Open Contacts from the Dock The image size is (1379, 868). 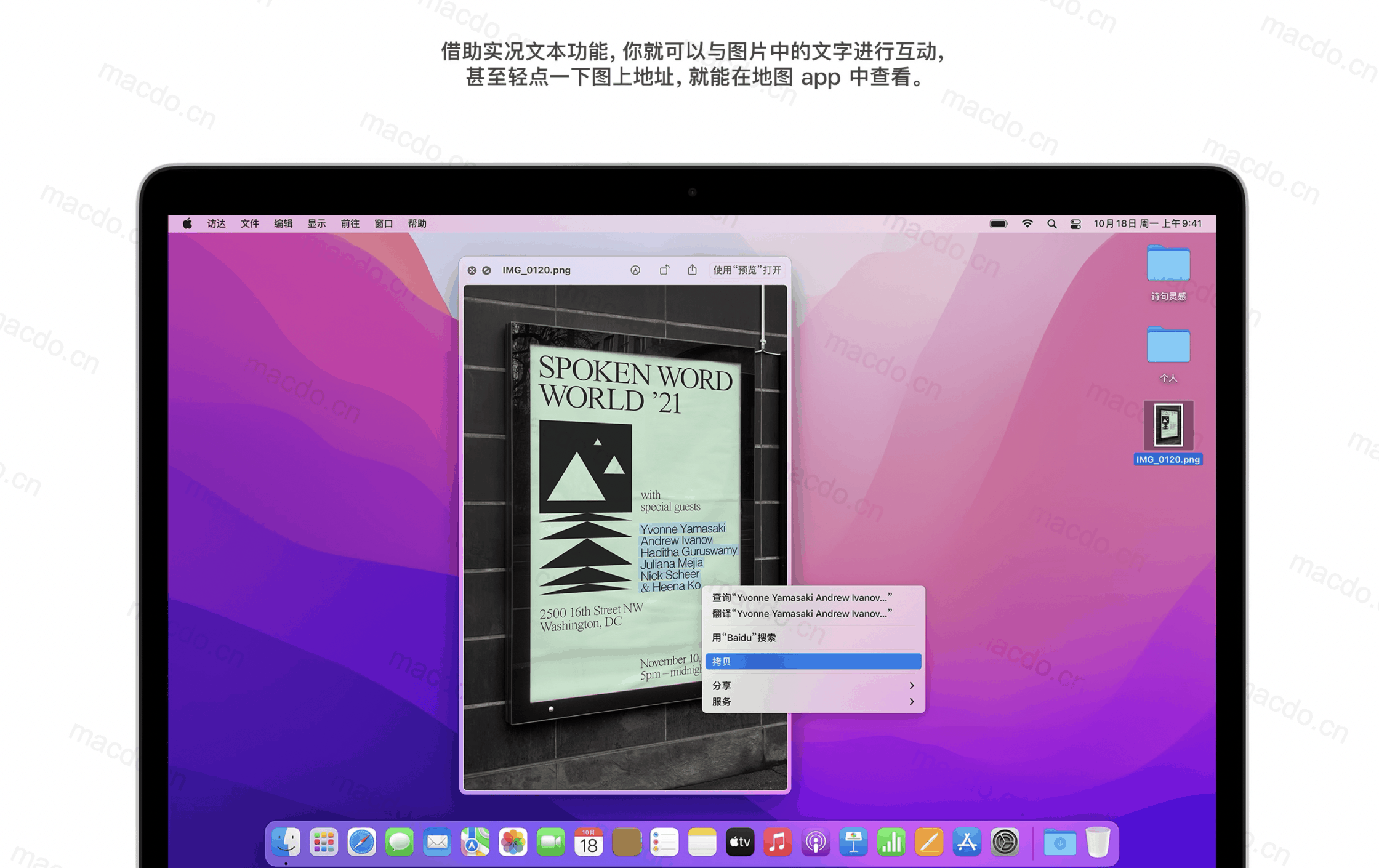coord(627,842)
